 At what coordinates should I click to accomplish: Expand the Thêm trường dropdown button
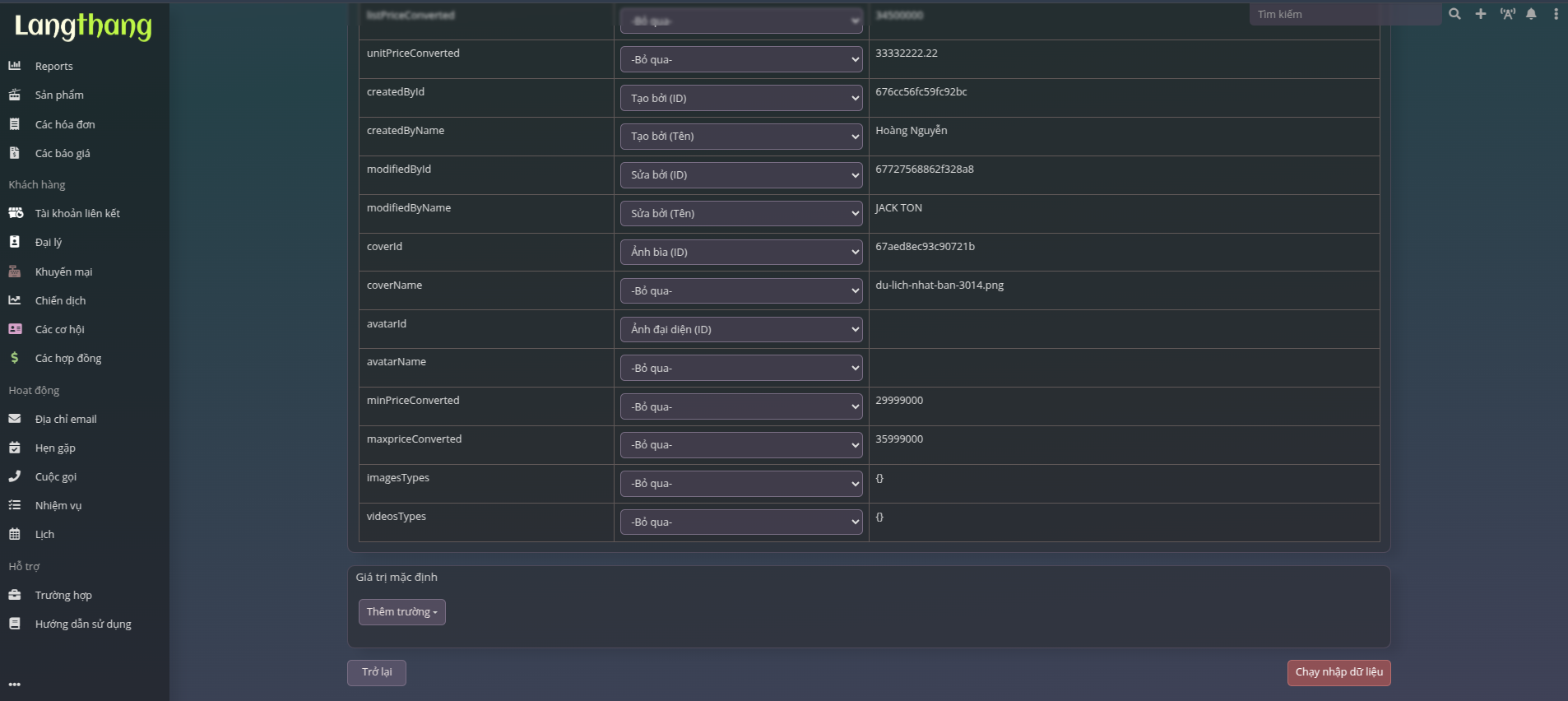[401, 612]
